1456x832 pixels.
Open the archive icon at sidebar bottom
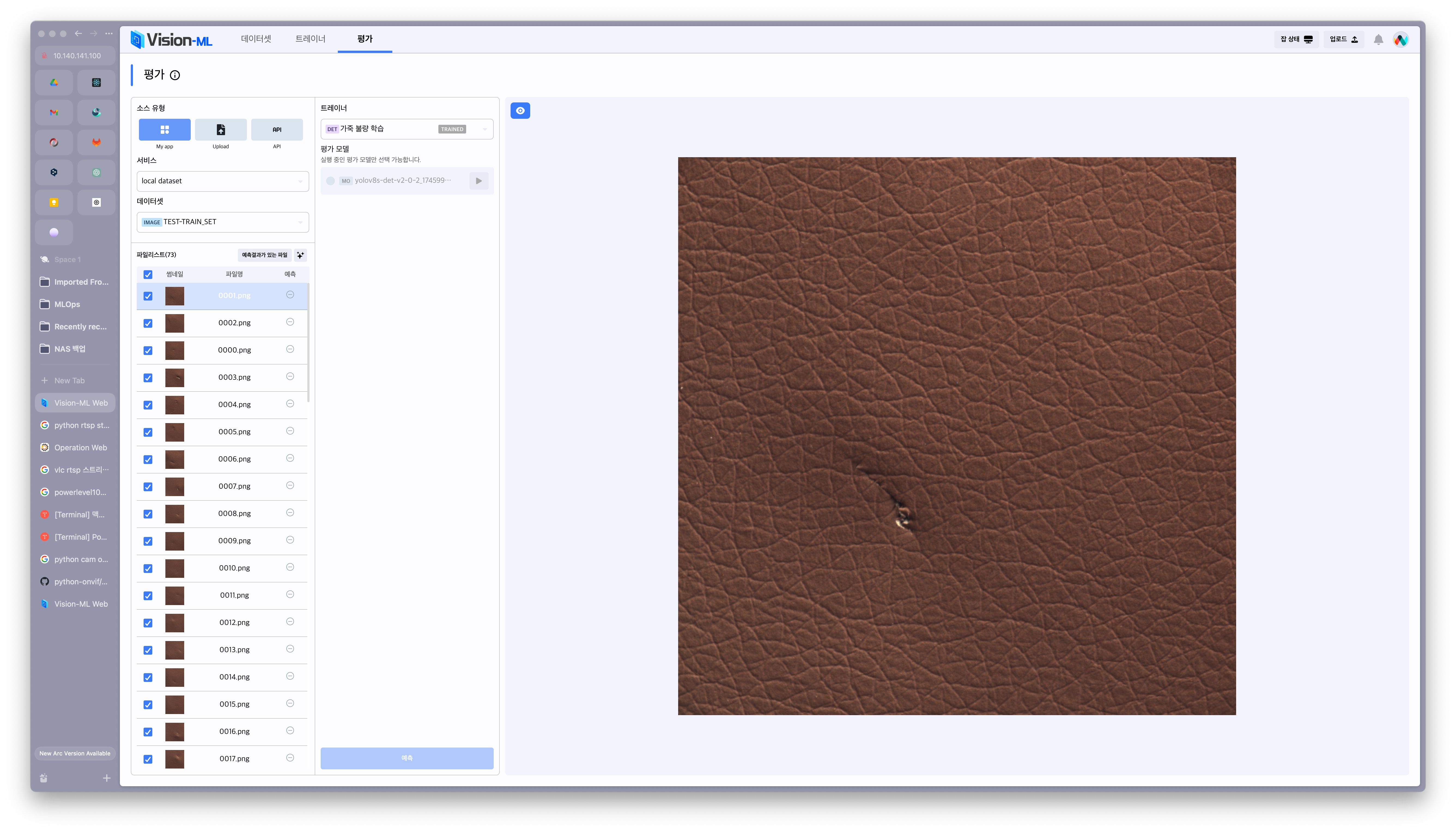click(43, 778)
